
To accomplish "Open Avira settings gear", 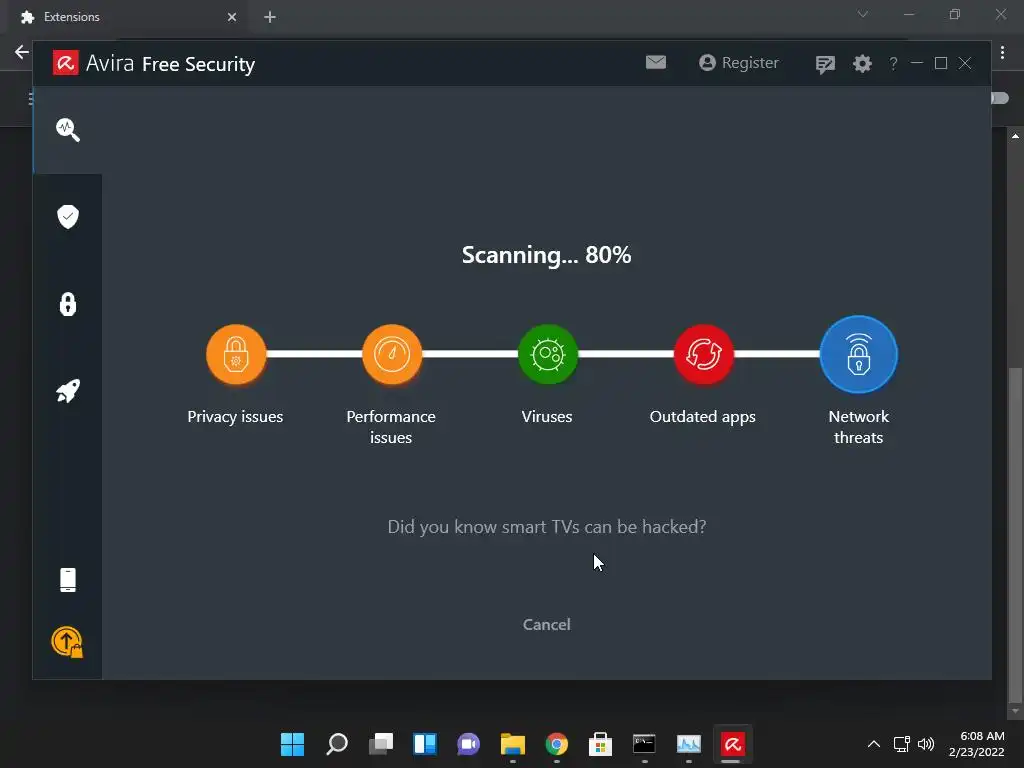I will pos(862,63).
